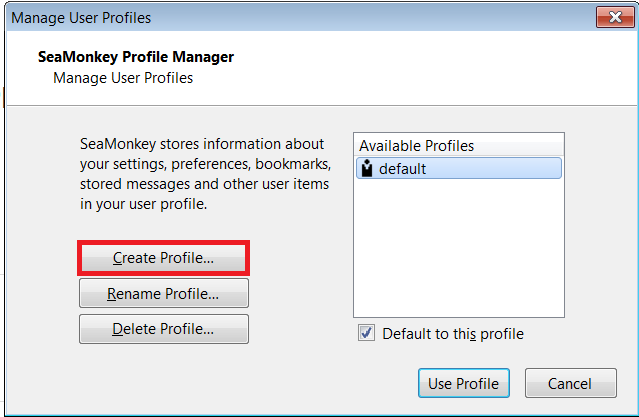The width and height of the screenshot is (639, 417).
Task: Click the 'Default to this profile' label
Action: pyautogui.click(x=453, y=334)
